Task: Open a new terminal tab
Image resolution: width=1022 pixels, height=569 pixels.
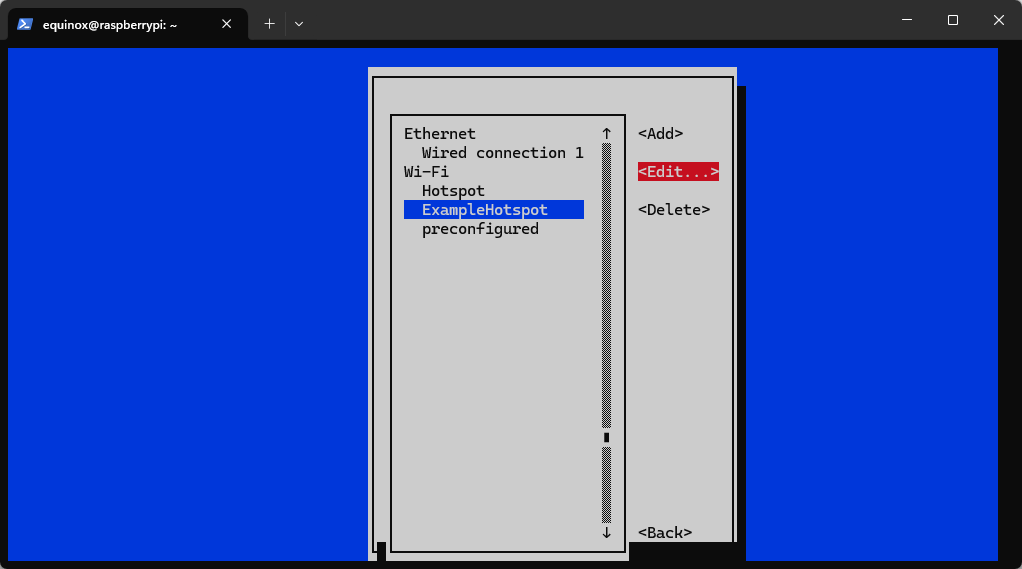Action: click(269, 24)
